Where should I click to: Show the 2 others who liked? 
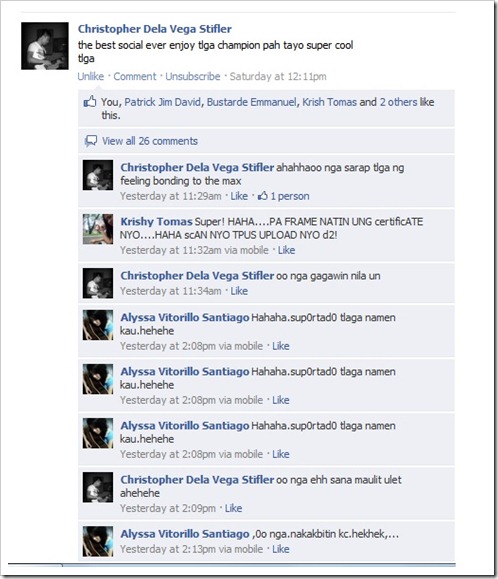(x=398, y=102)
